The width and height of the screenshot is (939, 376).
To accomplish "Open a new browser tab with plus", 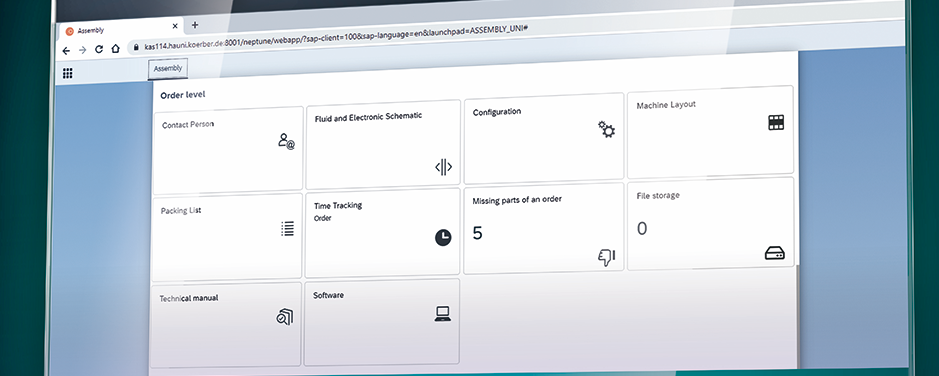I will (x=195, y=25).
